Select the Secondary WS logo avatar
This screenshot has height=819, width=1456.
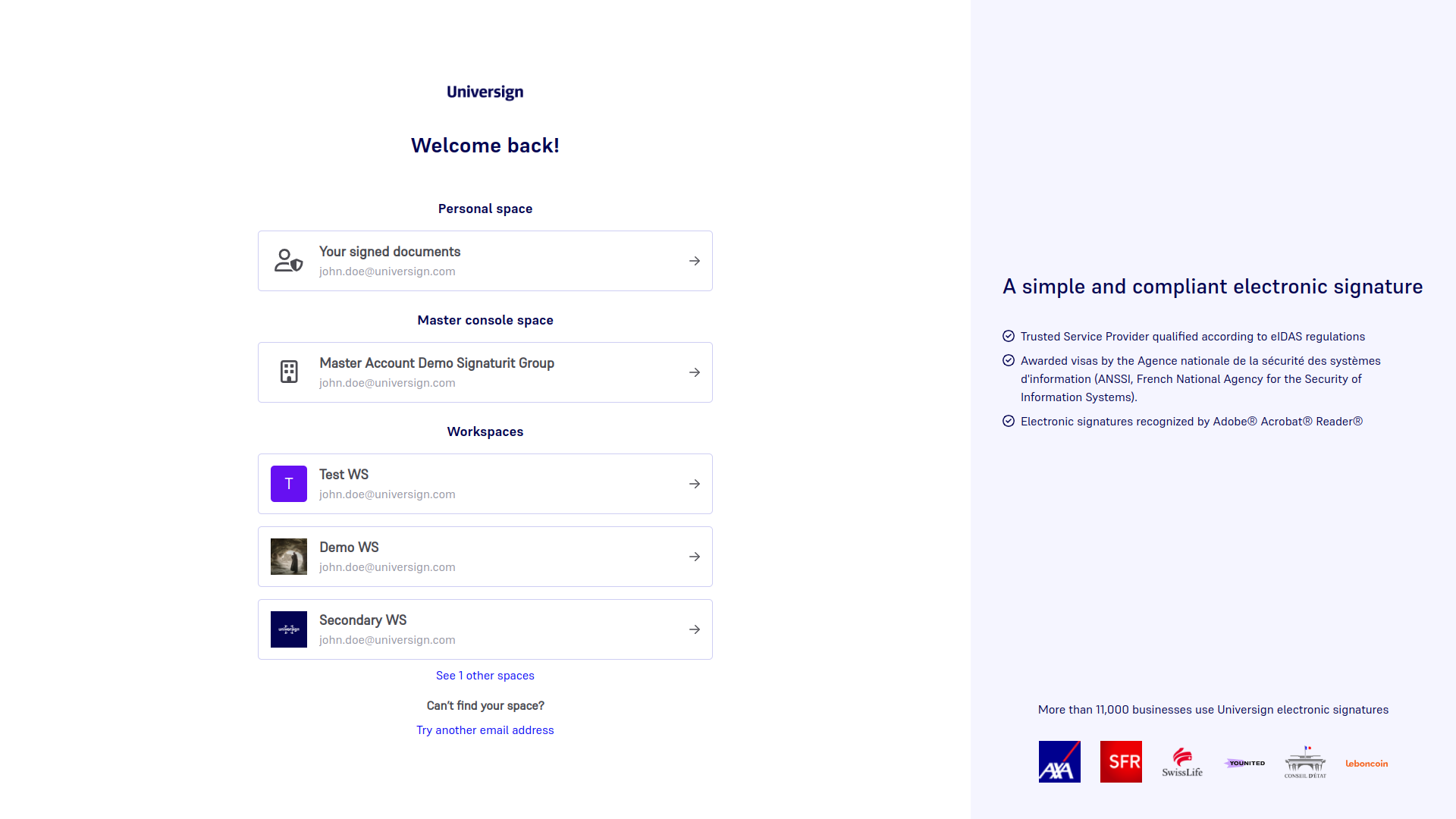(x=288, y=629)
